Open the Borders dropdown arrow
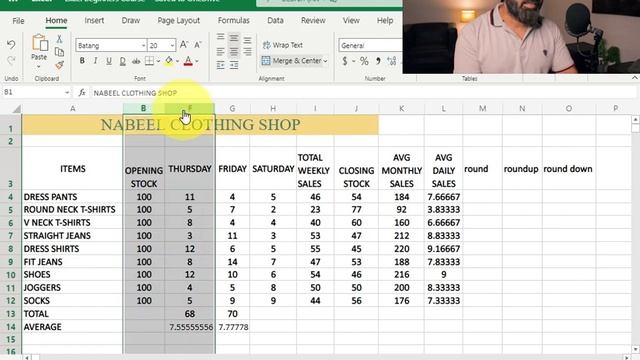640x360 pixels. coord(158,62)
